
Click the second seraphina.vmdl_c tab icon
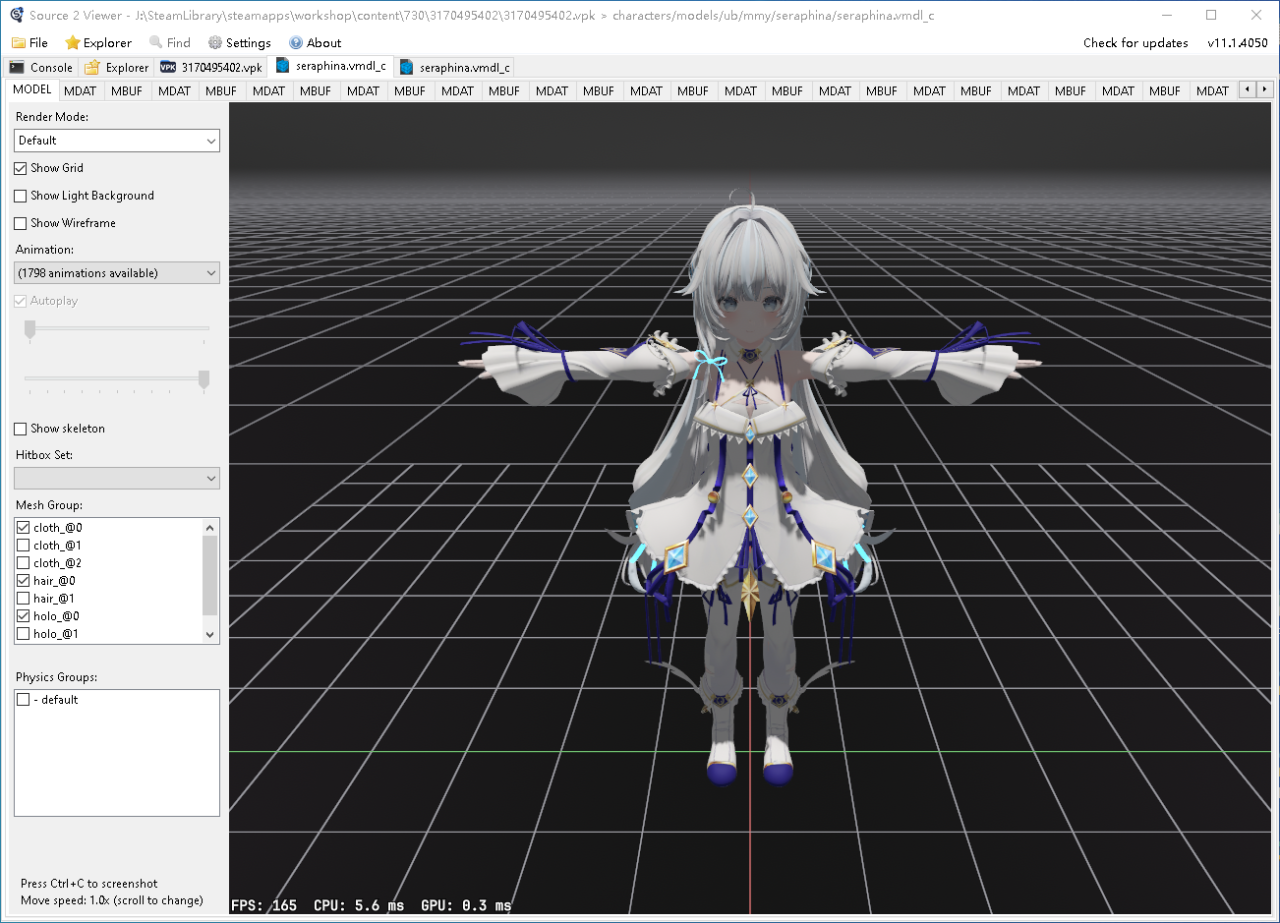[x=407, y=67]
